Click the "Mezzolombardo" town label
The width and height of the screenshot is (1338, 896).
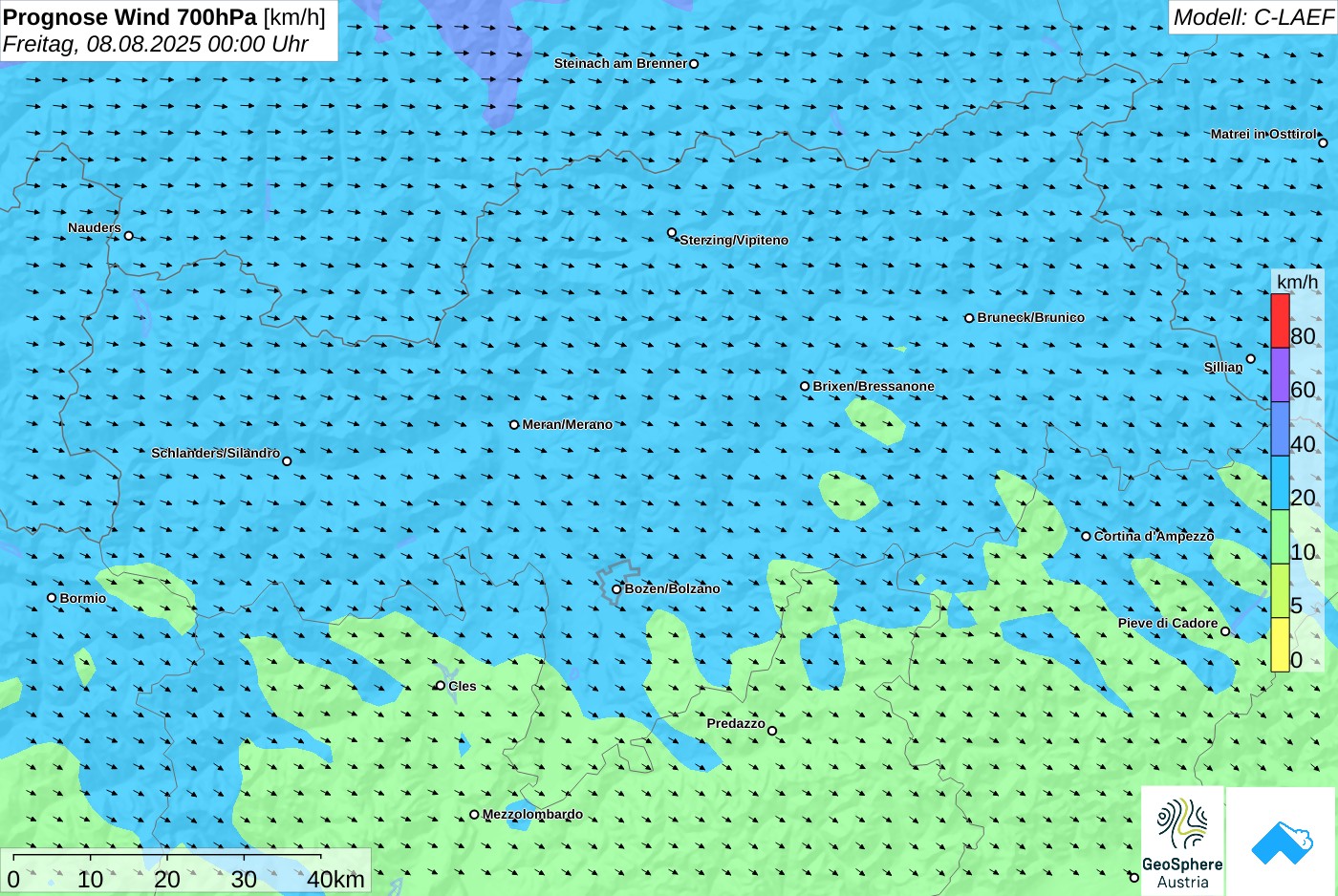[532, 815]
